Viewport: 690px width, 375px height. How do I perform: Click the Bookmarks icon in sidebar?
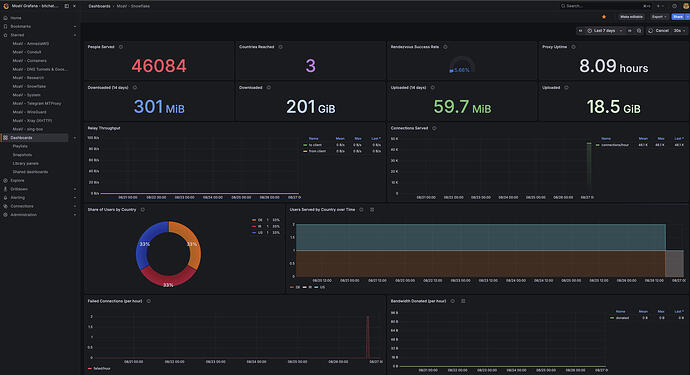5,26
